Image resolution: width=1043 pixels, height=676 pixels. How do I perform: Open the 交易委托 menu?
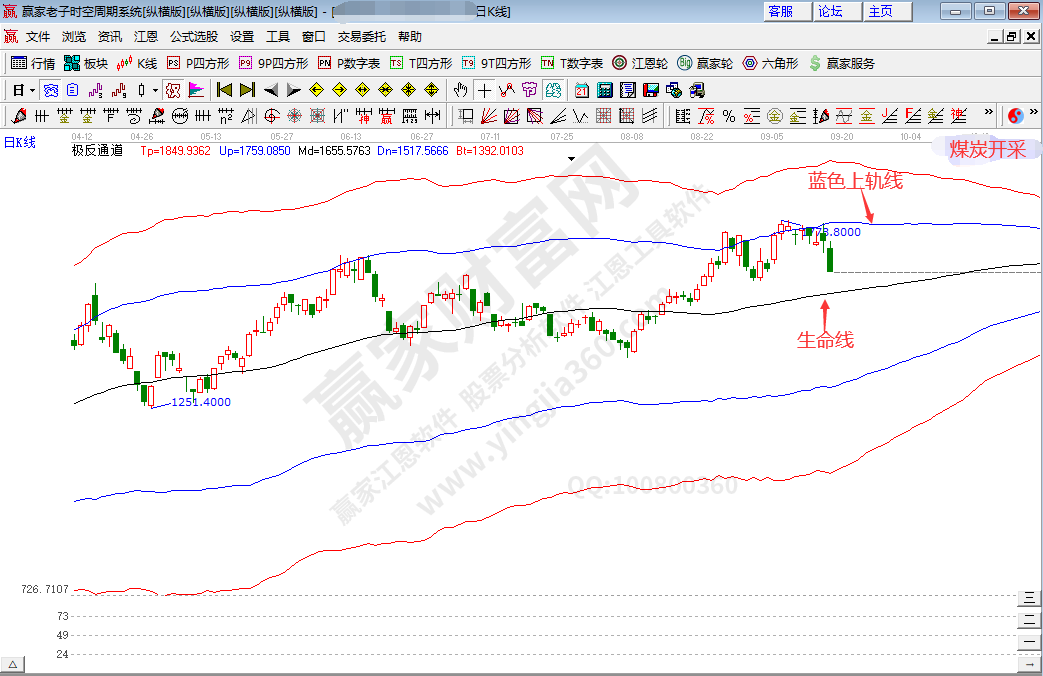point(361,37)
